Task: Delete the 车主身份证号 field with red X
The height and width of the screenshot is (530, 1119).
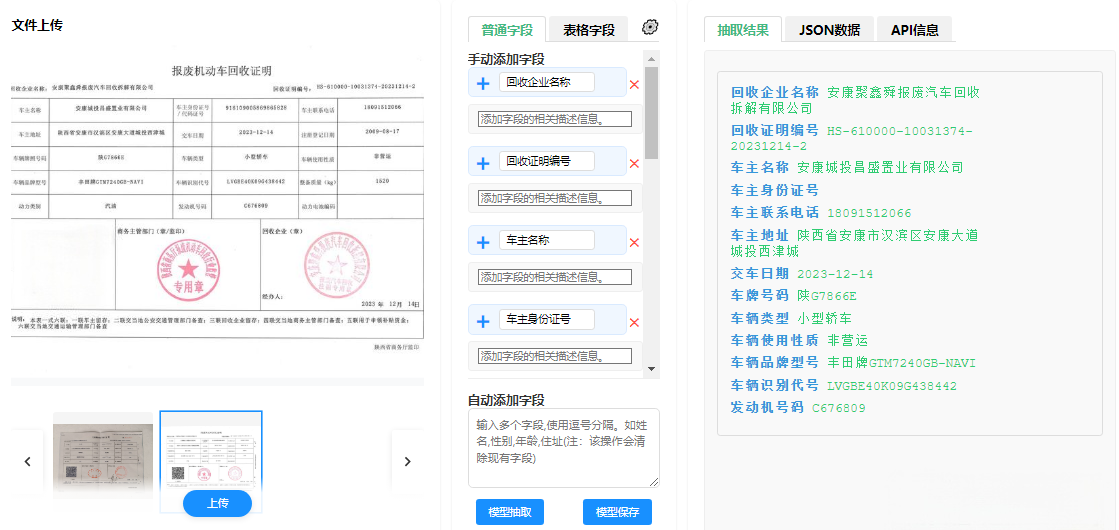Action: pyautogui.click(x=634, y=321)
